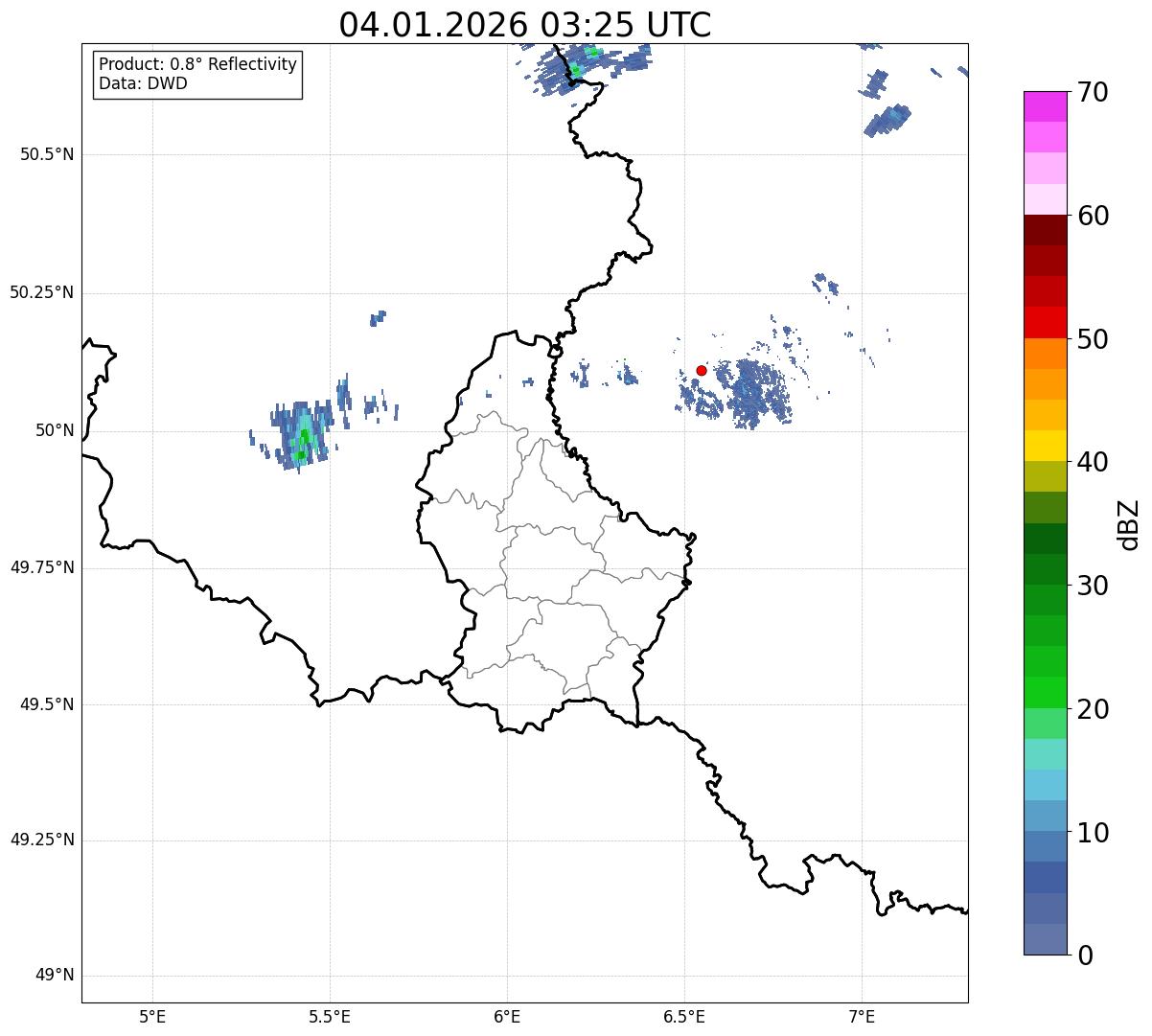Select the 7°E longitude tick label

(x=862, y=1016)
